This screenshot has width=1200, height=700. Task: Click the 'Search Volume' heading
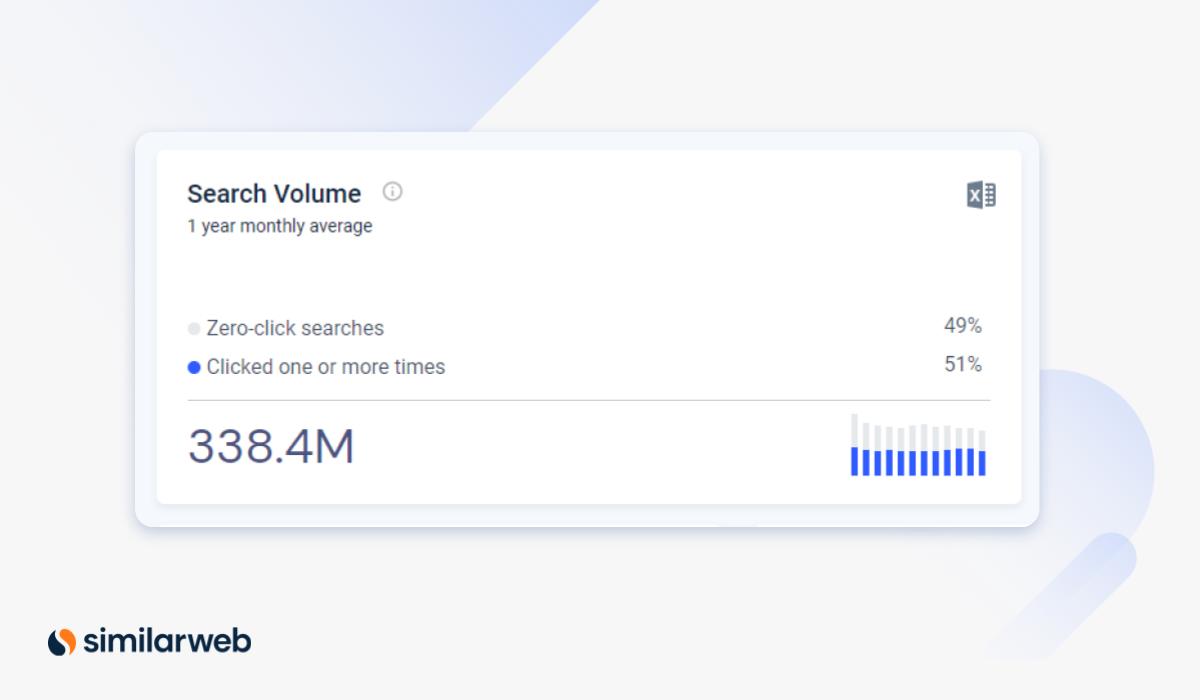[274, 193]
